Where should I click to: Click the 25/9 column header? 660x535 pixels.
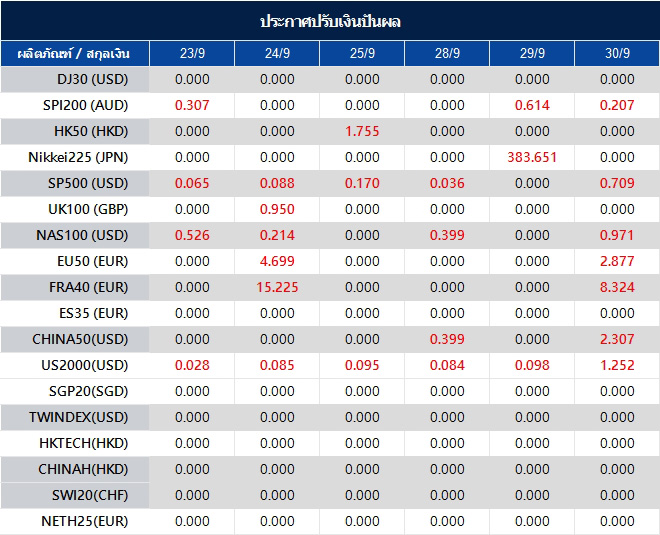(x=362, y=53)
